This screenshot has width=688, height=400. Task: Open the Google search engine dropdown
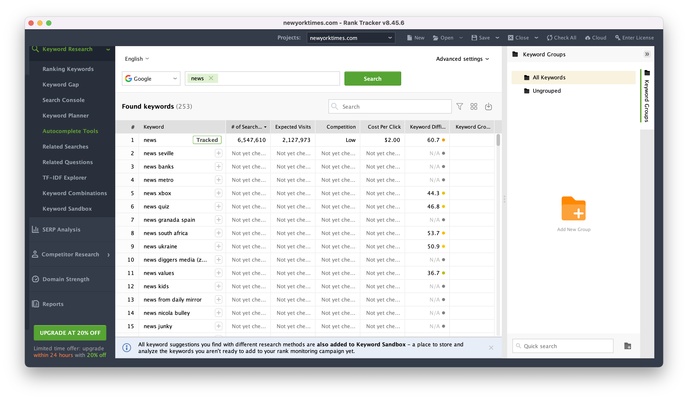coord(151,79)
